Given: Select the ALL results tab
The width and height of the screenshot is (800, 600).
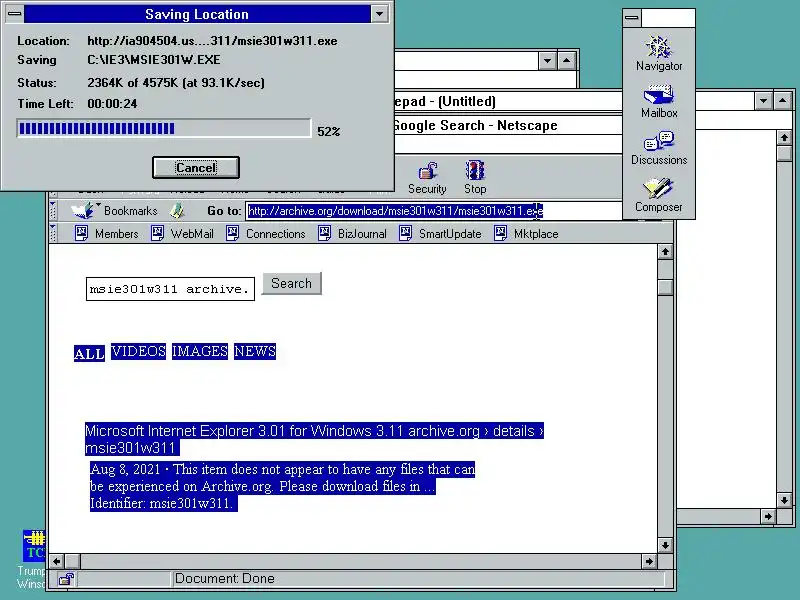Looking at the screenshot, I should pyautogui.click(x=89, y=353).
